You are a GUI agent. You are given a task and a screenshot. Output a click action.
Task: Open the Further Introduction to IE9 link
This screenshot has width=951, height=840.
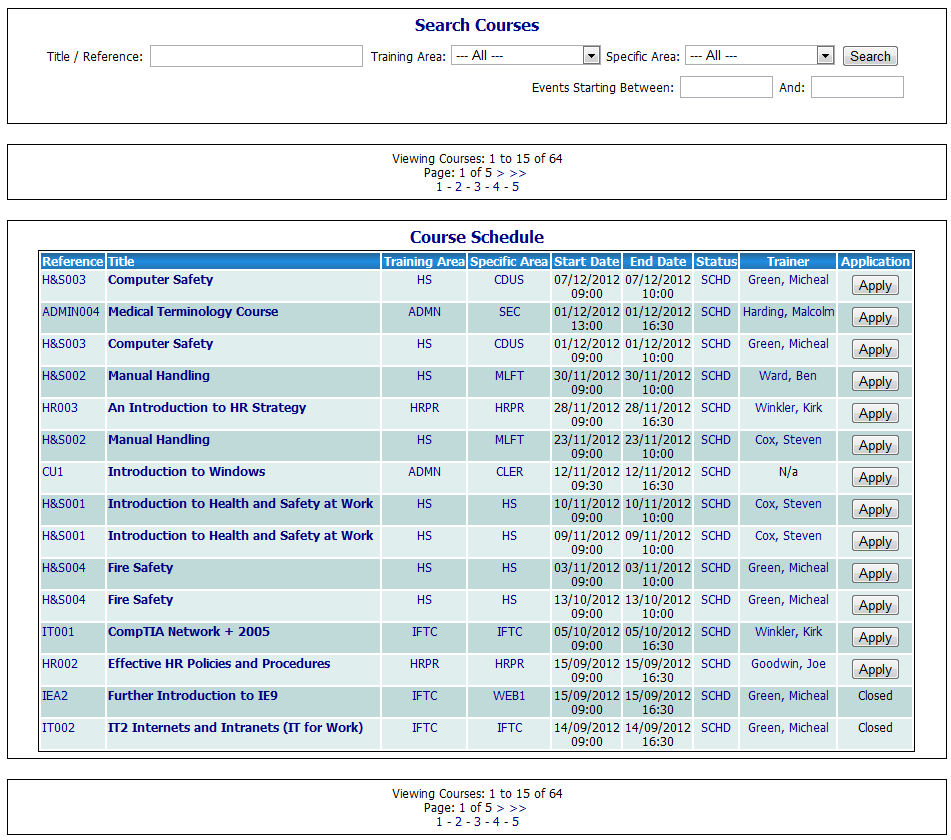(x=193, y=696)
